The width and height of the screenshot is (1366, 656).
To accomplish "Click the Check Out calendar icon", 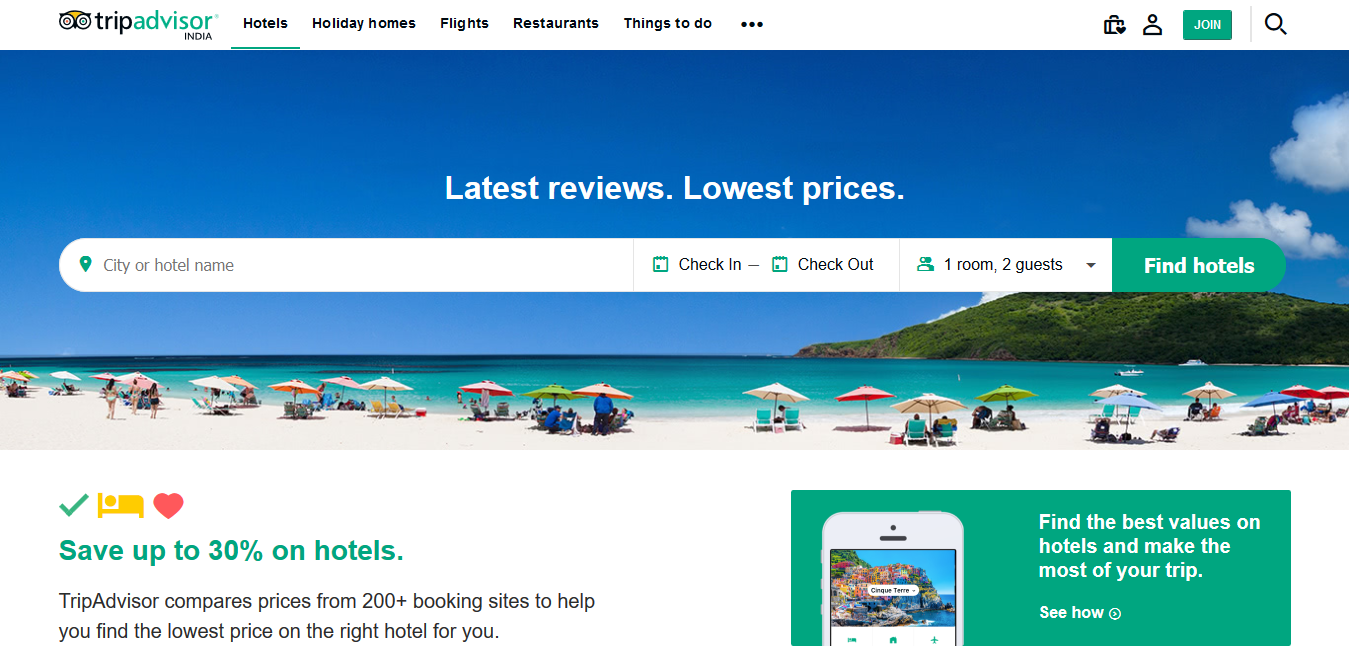I will point(780,264).
